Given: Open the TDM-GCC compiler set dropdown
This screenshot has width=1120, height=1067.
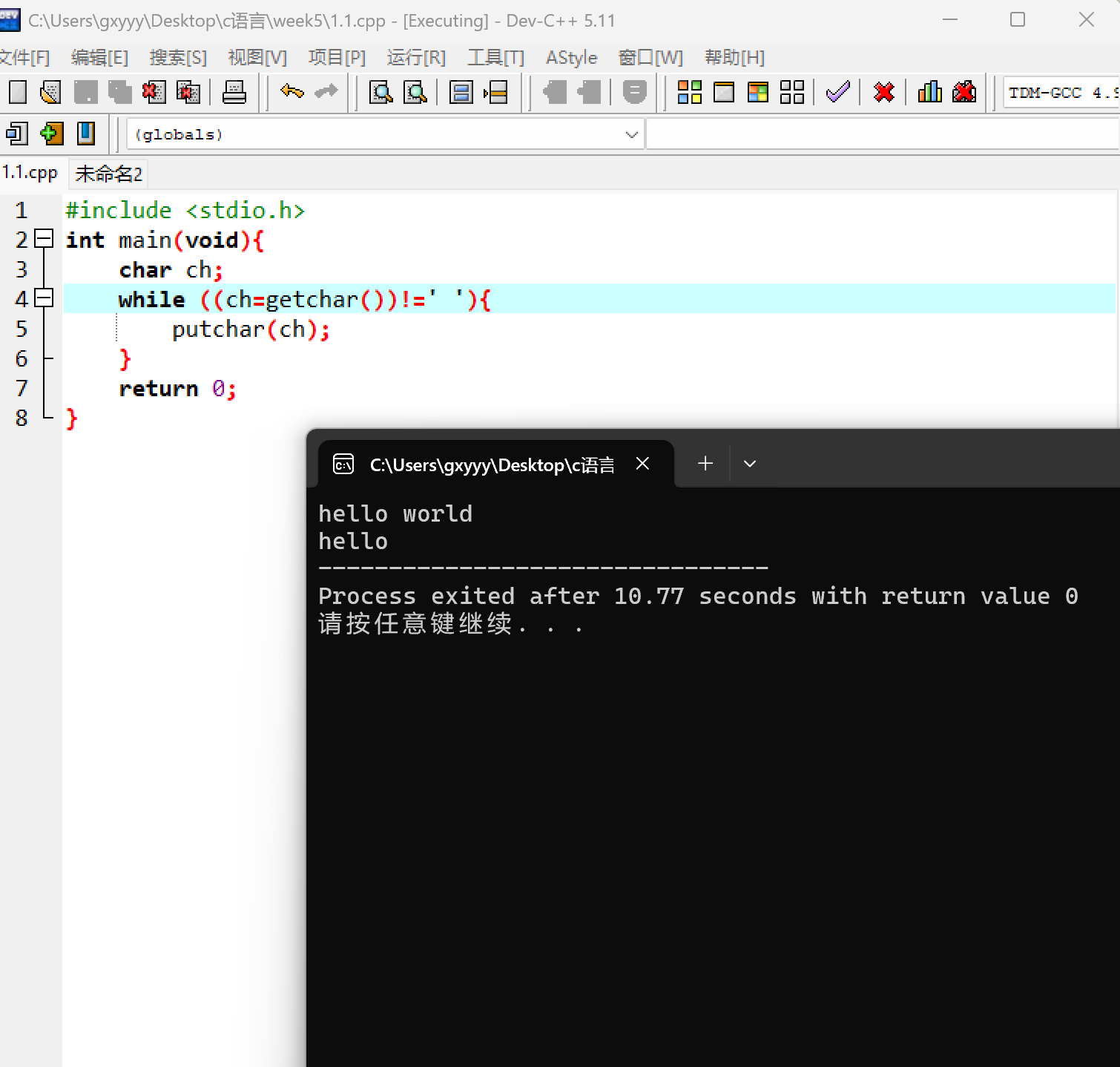Looking at the screenshot, I should (1061, 93).
